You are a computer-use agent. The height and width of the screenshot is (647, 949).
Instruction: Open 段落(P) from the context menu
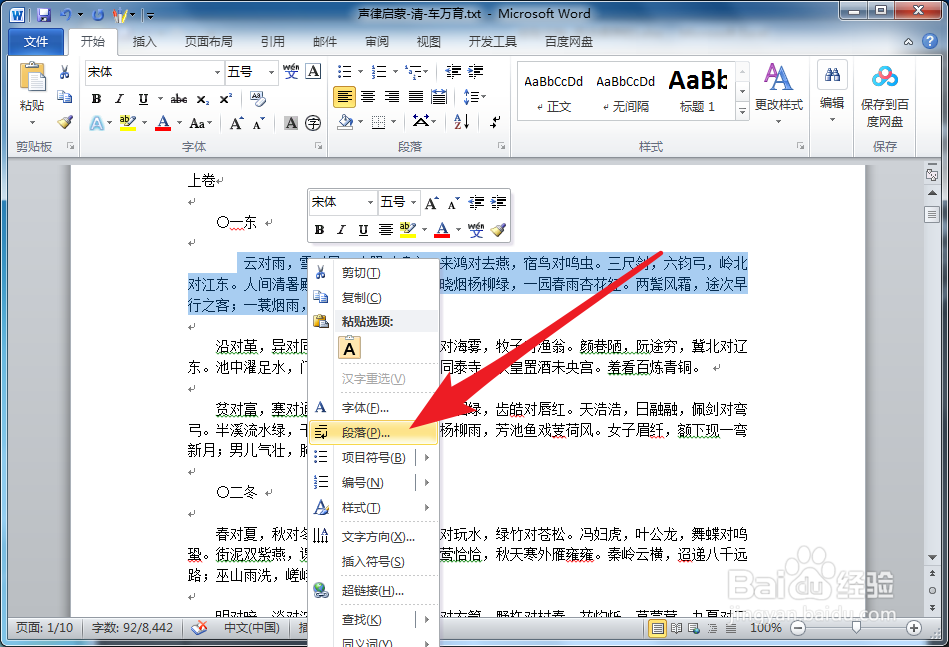point(365,433)
